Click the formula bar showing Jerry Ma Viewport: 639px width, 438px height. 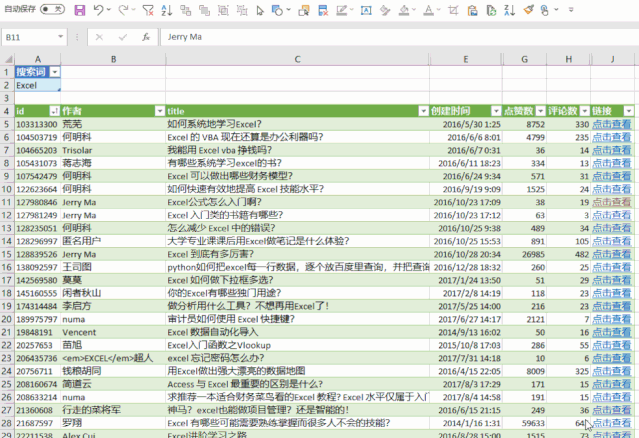pyautogui.click(x=399, y=37)
